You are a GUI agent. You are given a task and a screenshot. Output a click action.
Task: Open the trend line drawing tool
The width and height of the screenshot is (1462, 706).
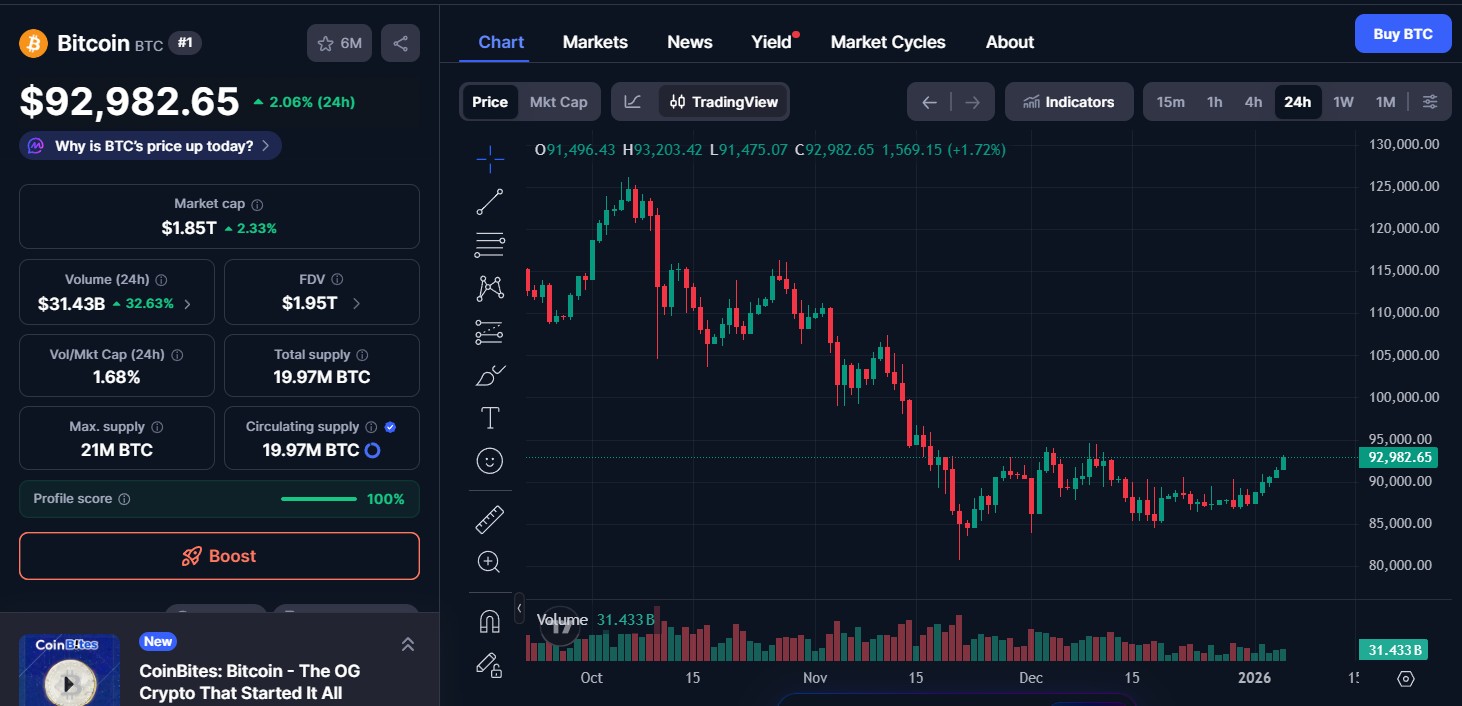489,200
